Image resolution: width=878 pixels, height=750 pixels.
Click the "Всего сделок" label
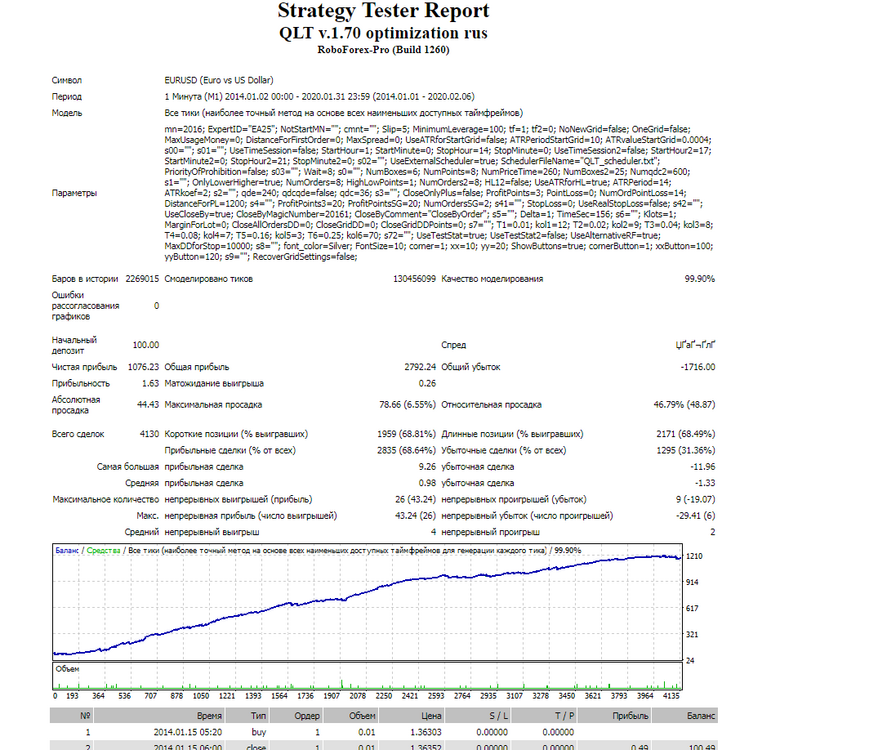click(78, 434)
